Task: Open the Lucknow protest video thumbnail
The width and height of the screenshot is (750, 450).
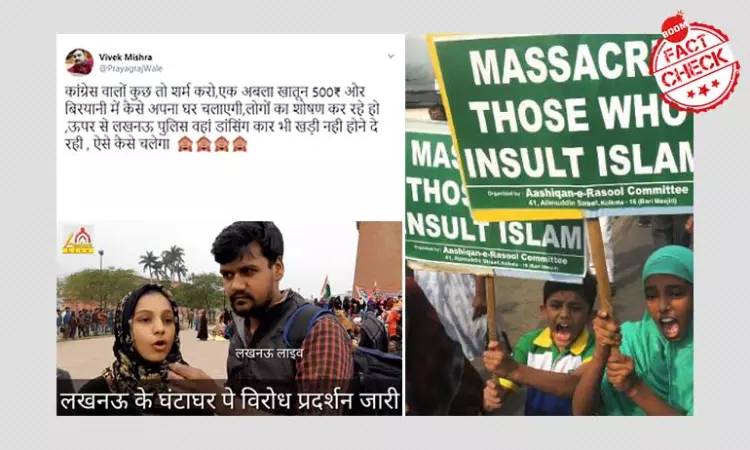Action: (229, 318)
